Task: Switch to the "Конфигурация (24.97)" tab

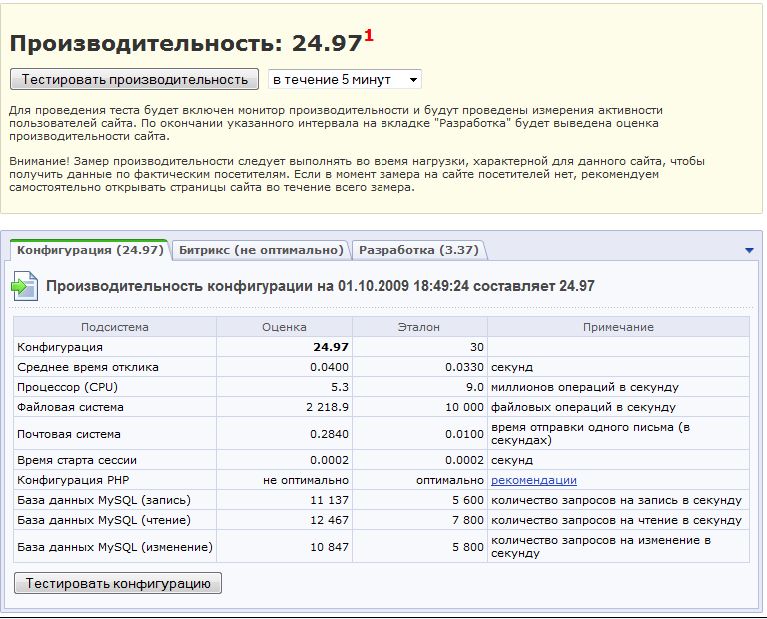Action: (90, 250)
